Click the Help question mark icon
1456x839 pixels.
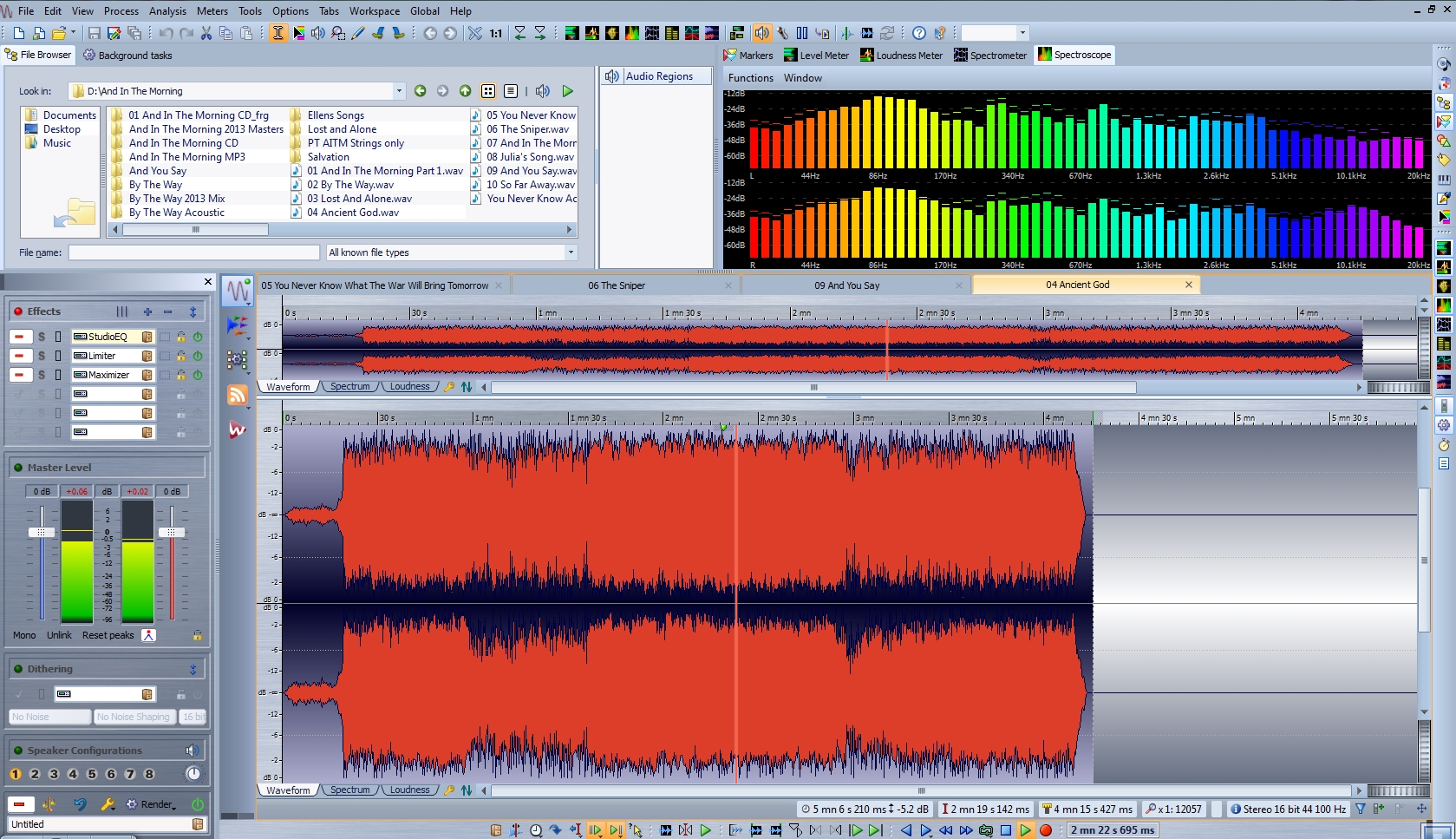[919, 33]
